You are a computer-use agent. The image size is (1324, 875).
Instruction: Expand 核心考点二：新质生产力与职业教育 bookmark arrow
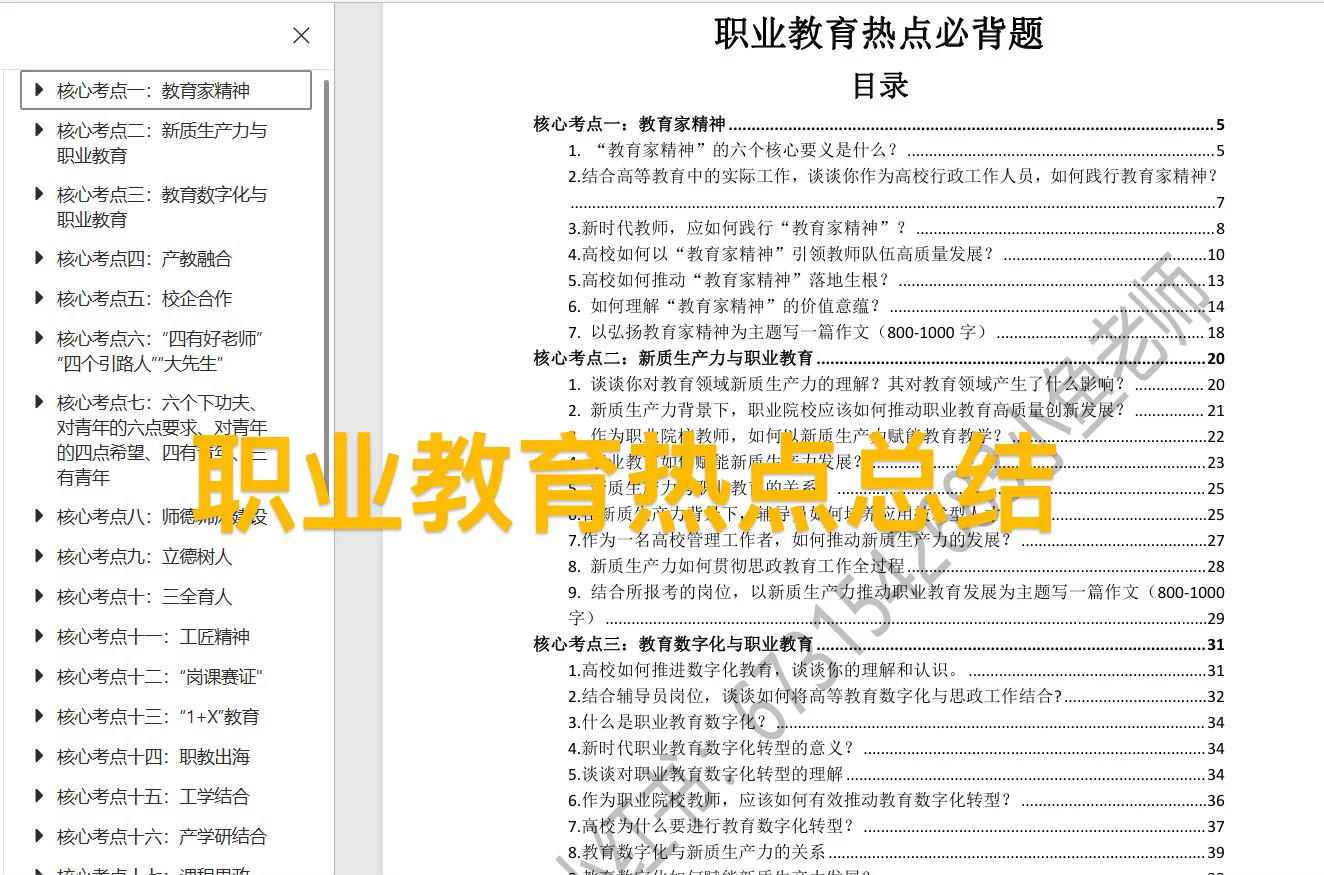(x=39, y=130)
